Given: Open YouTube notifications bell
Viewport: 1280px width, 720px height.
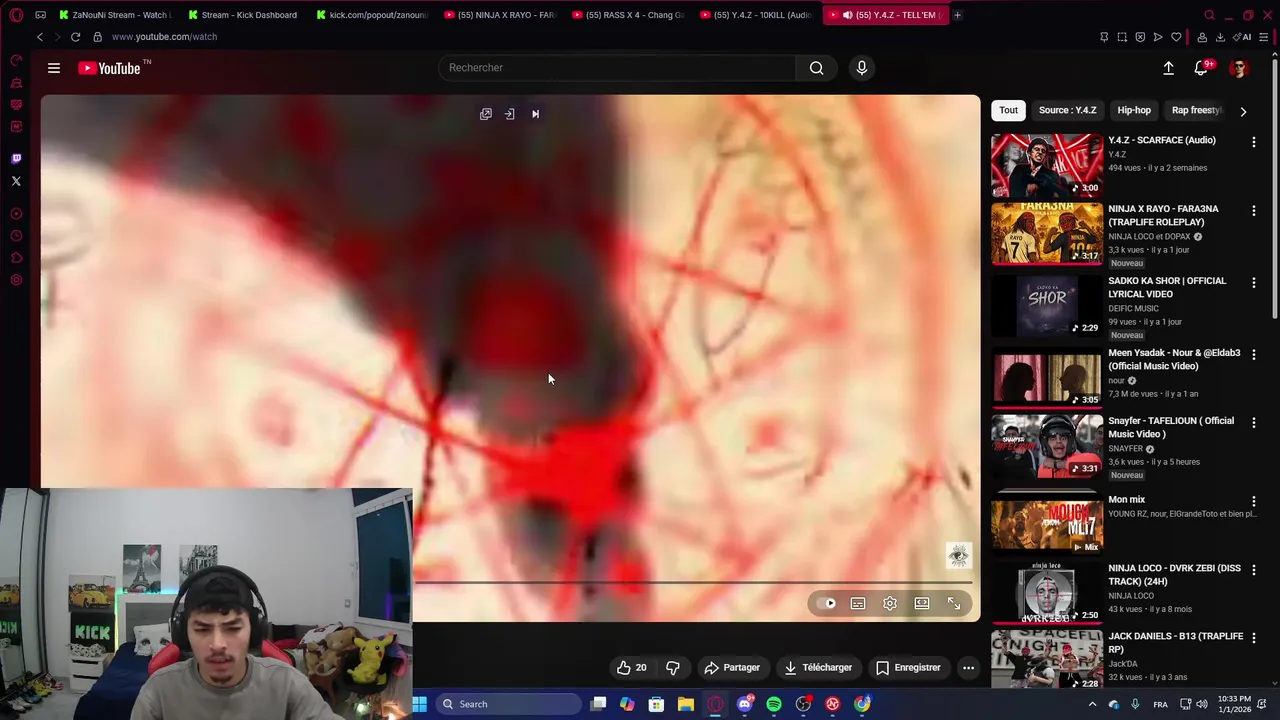Looking at the screenshot, I should tap(1202, 68).
